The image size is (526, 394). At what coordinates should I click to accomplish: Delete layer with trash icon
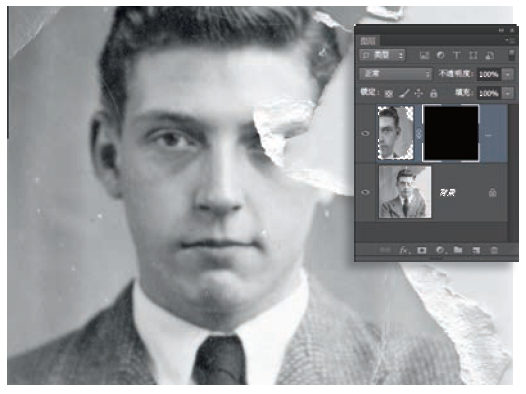click(x=494, y=250)
